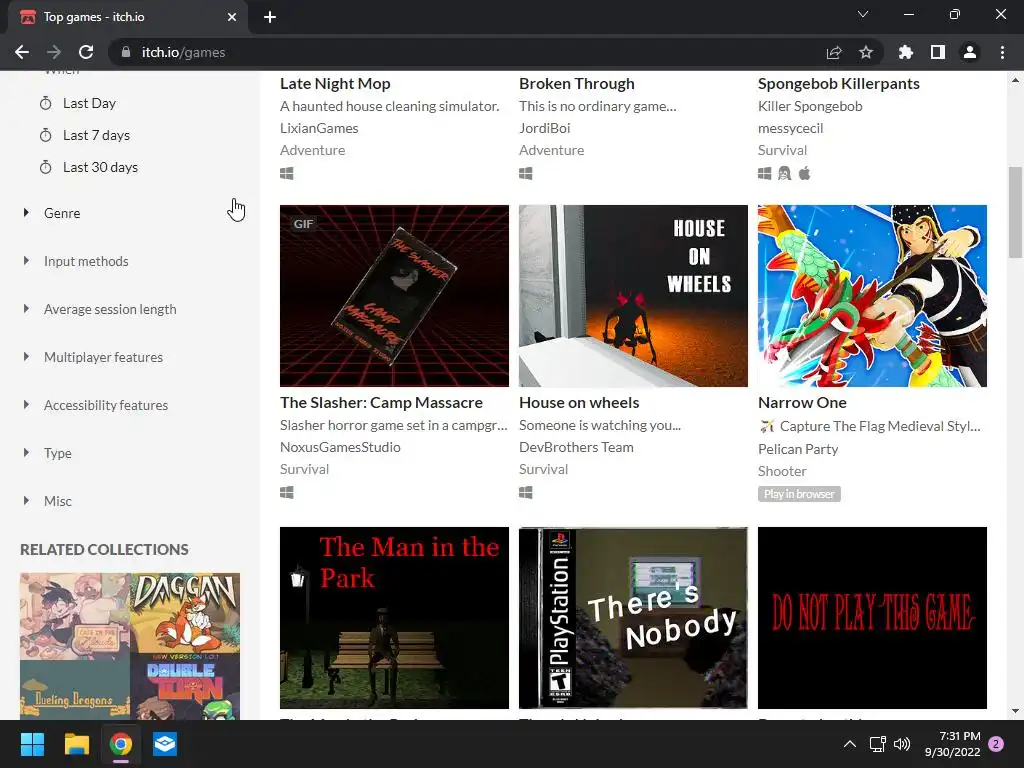Screen dimensions: 1024x768
Task: Visit LixianGames developer page
Action: tap(319, 128)
